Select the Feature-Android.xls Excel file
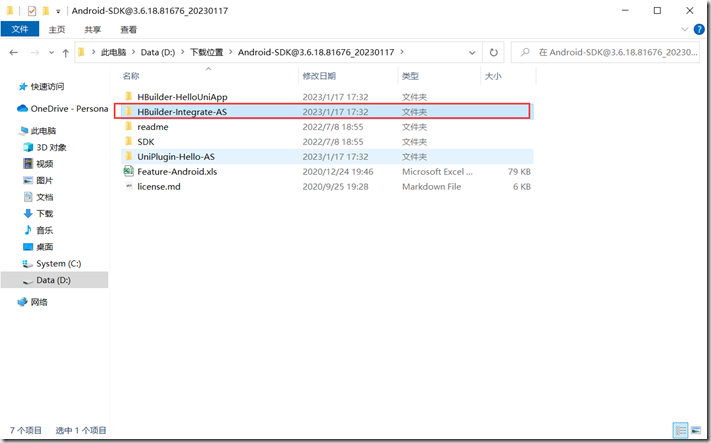Image resolution: width=711 pixels, height=443 pixels. pyautogui.click(x=180, y=172)
